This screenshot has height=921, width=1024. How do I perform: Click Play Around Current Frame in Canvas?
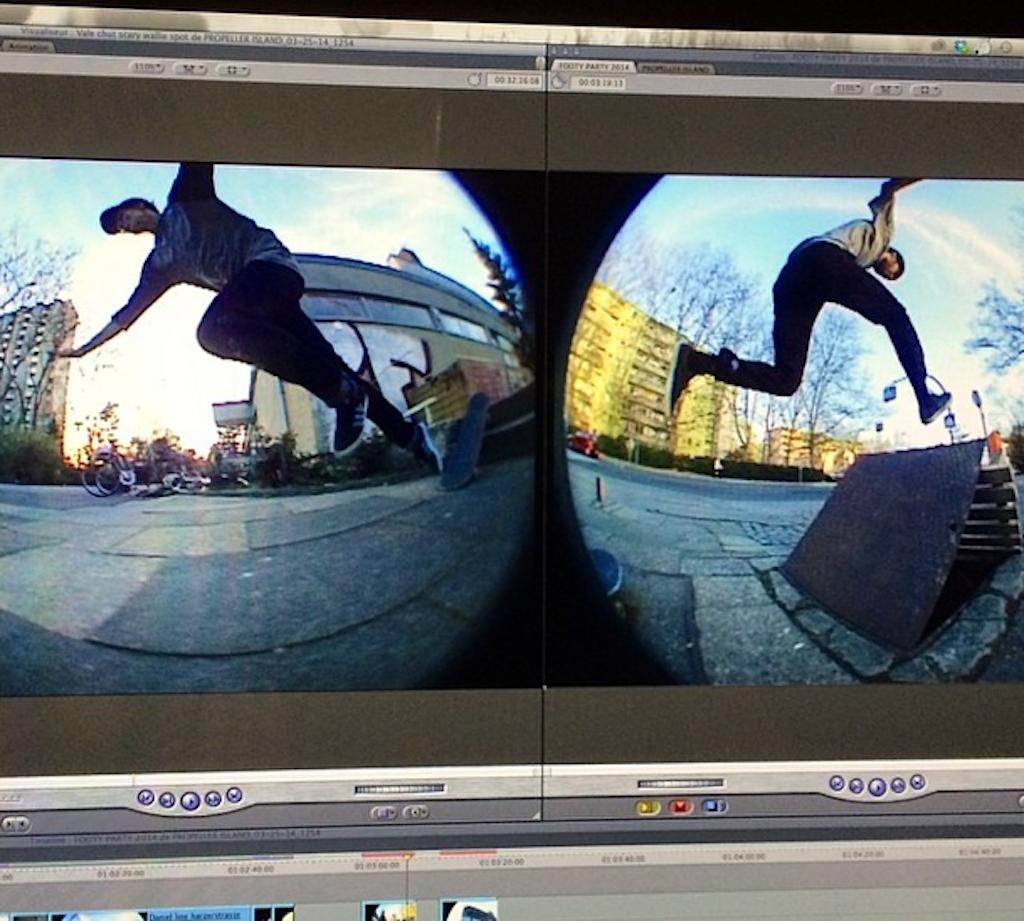pos(897,785)
